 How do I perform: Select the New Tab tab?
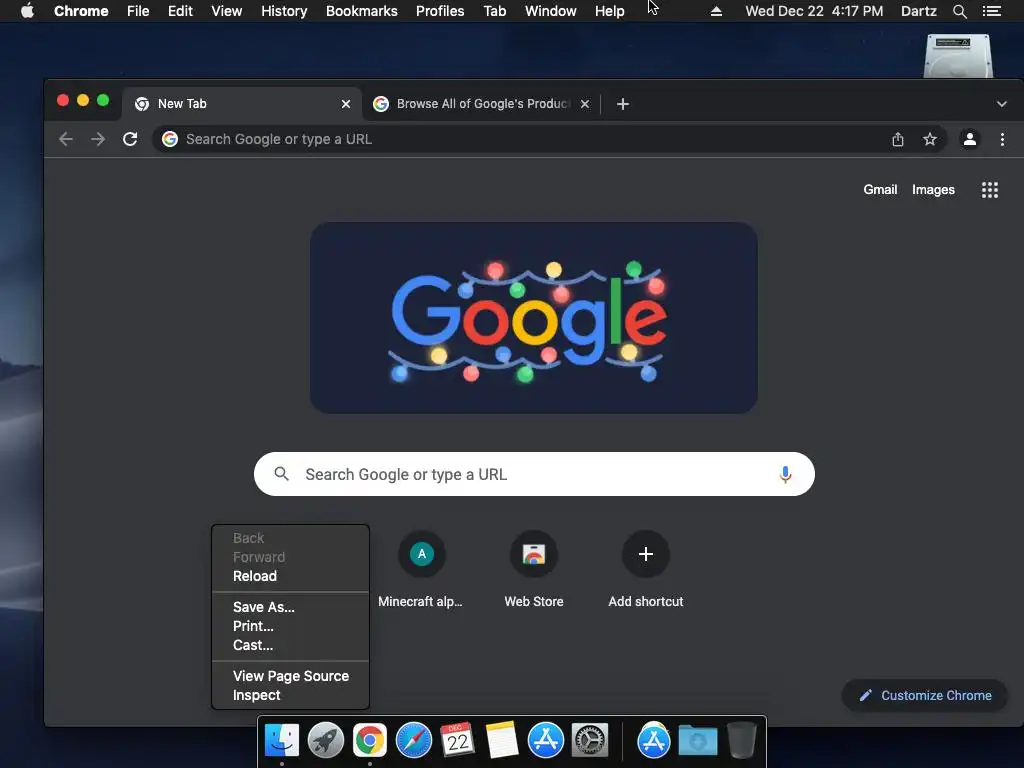pyautogui.click(x=242, y=104)
